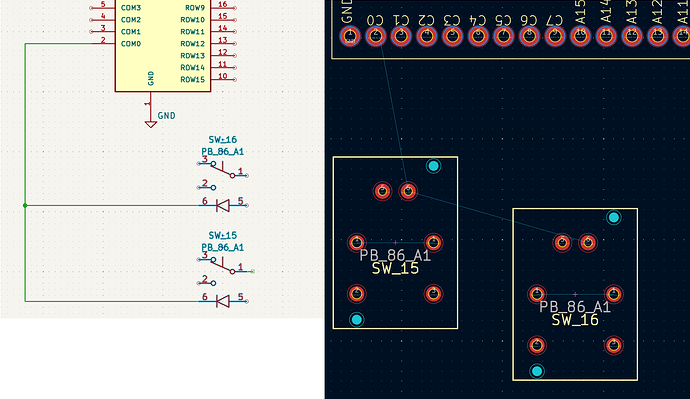Click the SW_15 diode symbol
Screen dimensions: 690x399
(223, 301)
